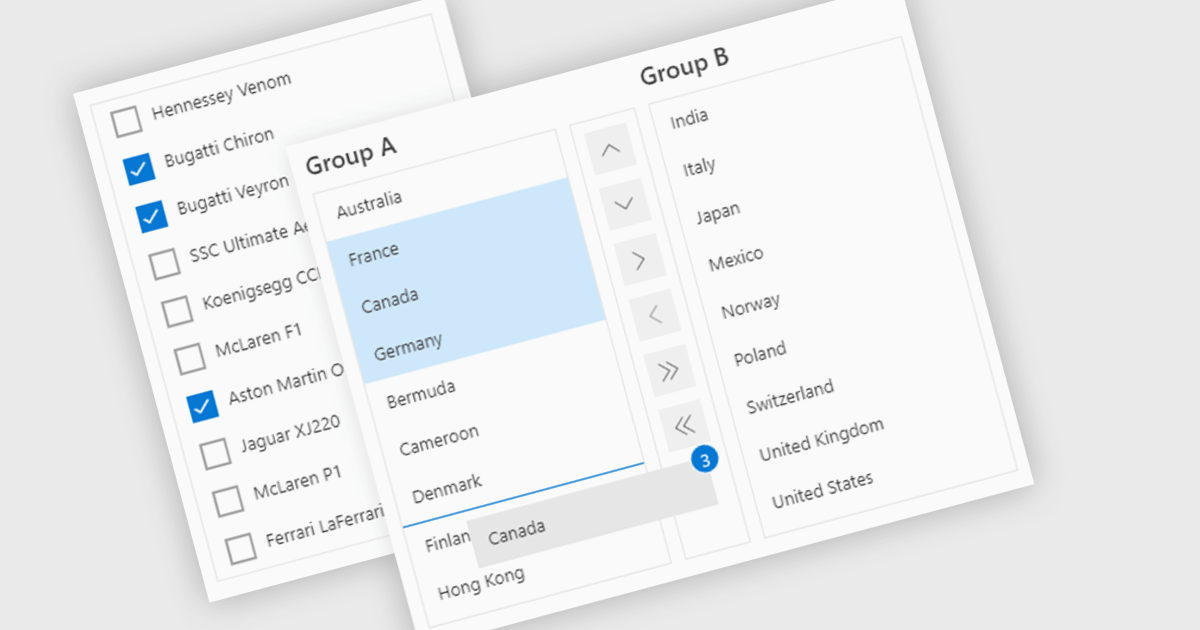The height and width of the screenshot is (630, 1200).
Task: Uncheck the Aston Martin checkbox
Action: tap(203, 406)
